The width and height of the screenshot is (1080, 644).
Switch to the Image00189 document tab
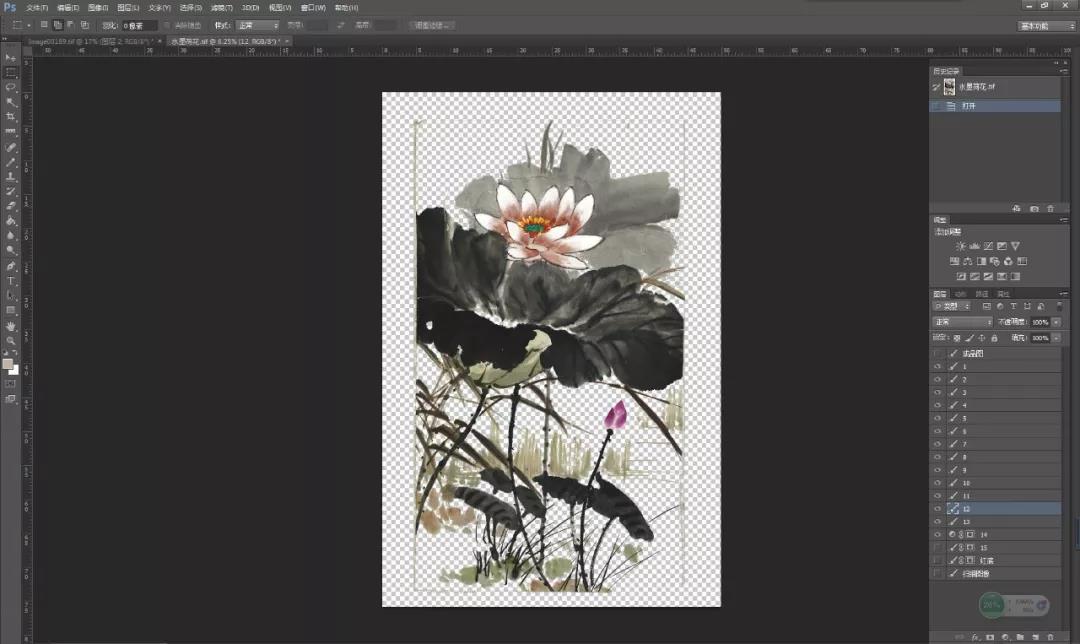(x=88, y=42)
